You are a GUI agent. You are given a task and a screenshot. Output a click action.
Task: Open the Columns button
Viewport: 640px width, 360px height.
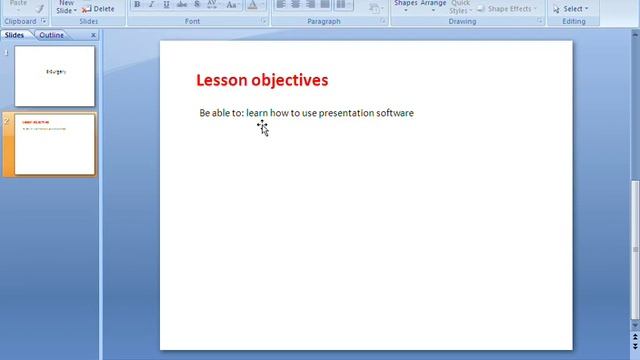pyautogui.click(x=343, y=4)
